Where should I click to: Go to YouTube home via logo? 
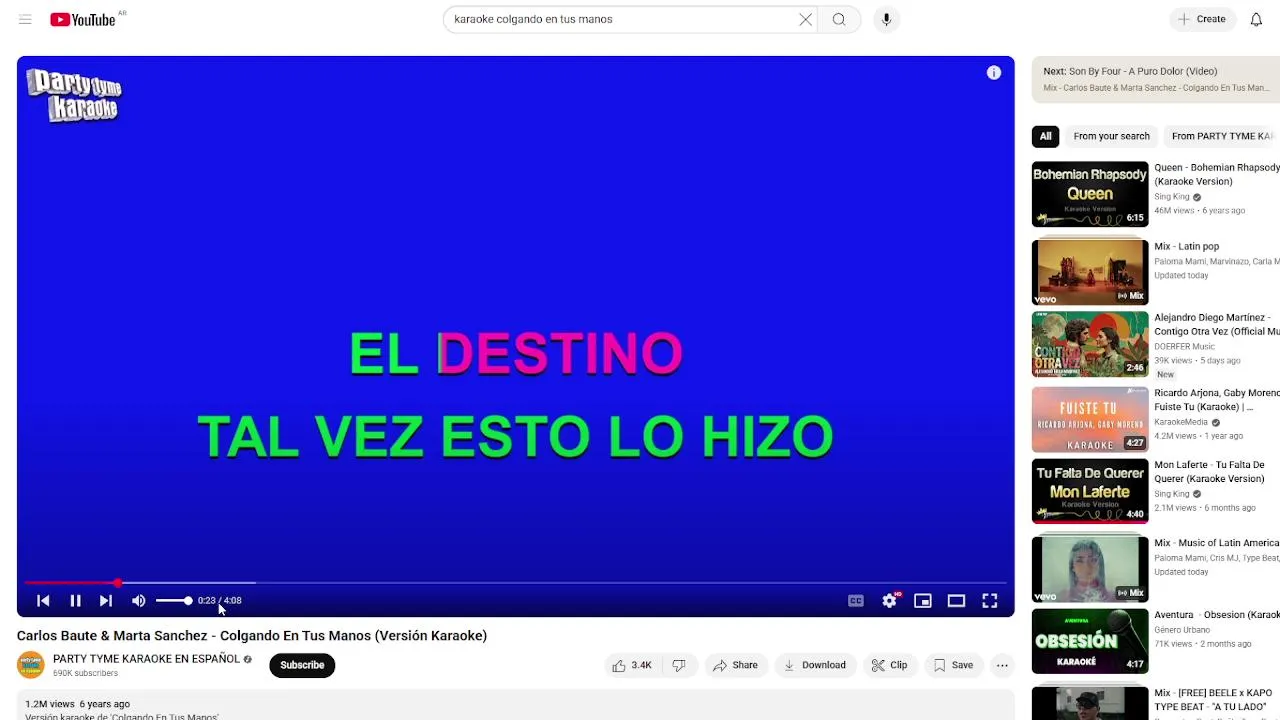tap(83, 19)
